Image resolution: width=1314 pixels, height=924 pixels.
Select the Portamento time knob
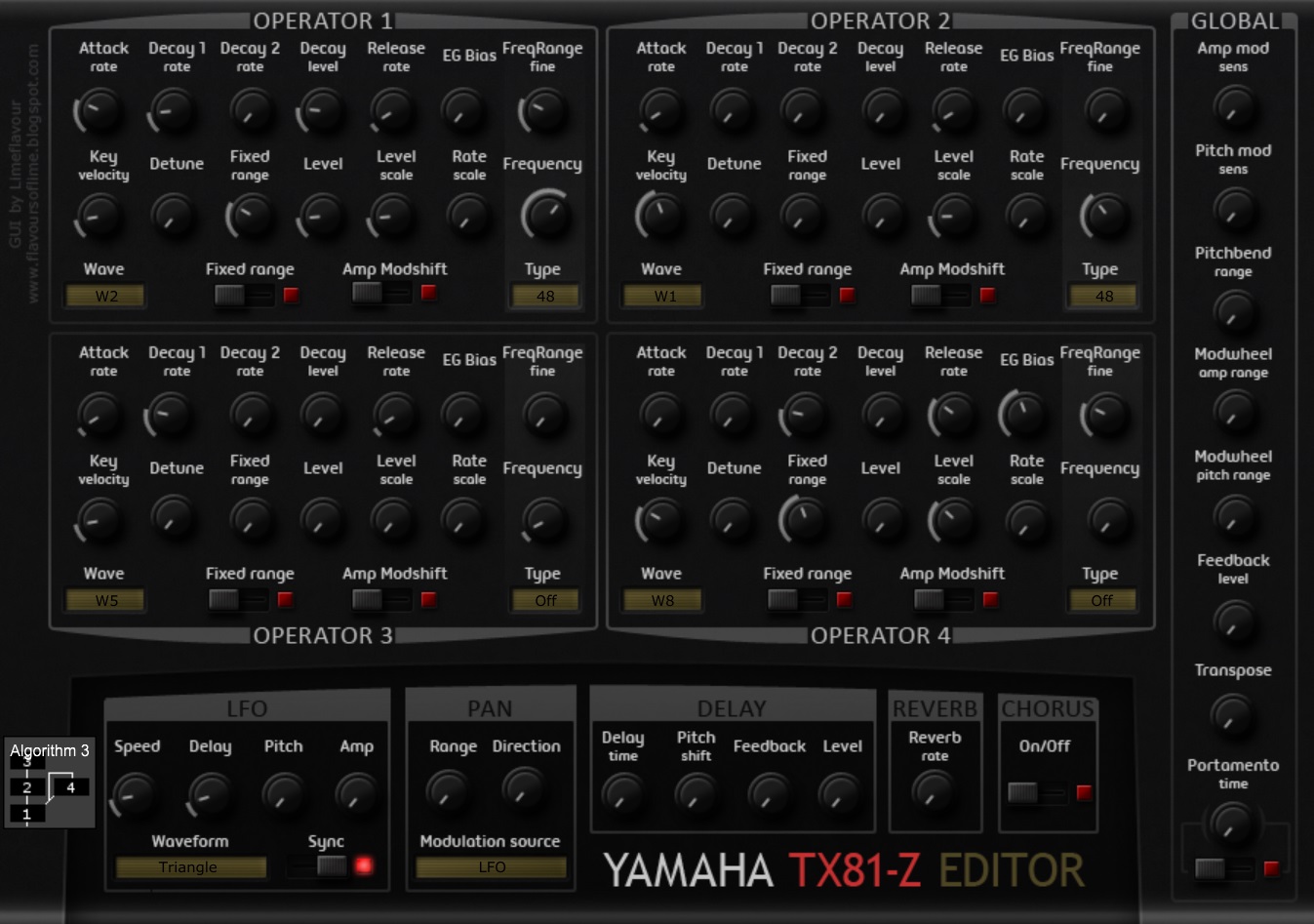click(1231, 824)
